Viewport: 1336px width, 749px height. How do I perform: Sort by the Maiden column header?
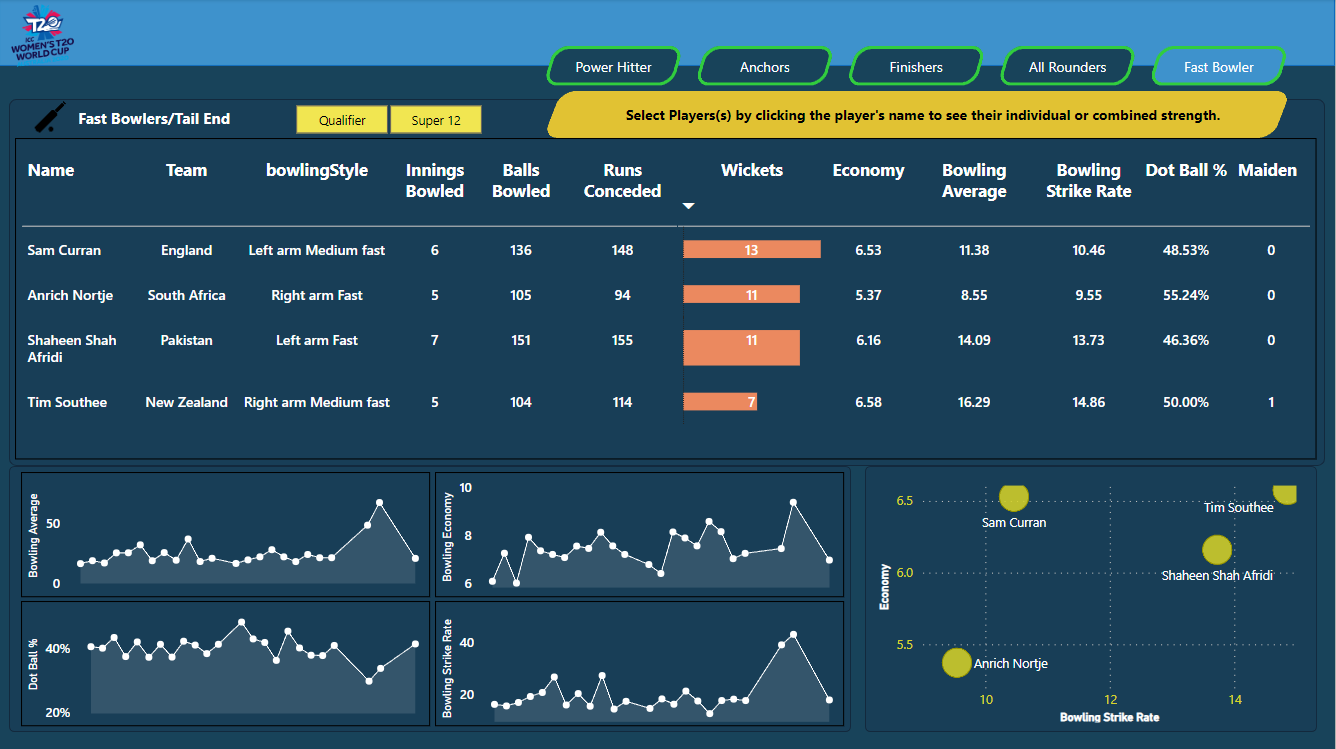point(1268,170)
